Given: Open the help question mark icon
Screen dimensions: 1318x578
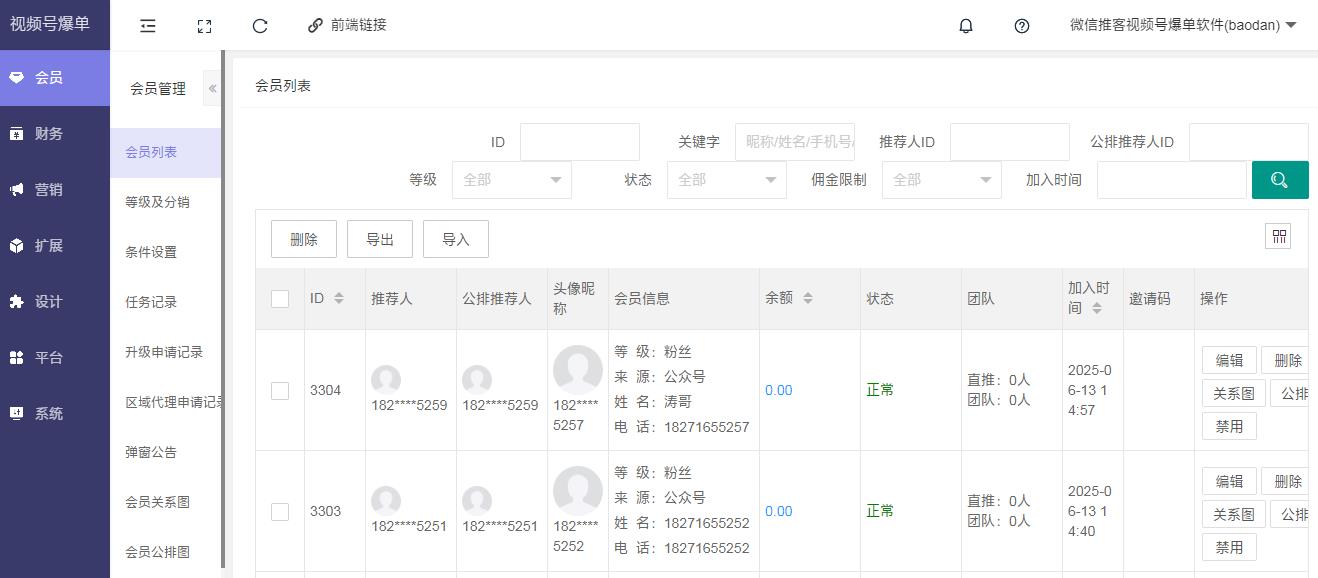Looking at the screenshot, I should pyautogui.click(x=1021, y=26).
